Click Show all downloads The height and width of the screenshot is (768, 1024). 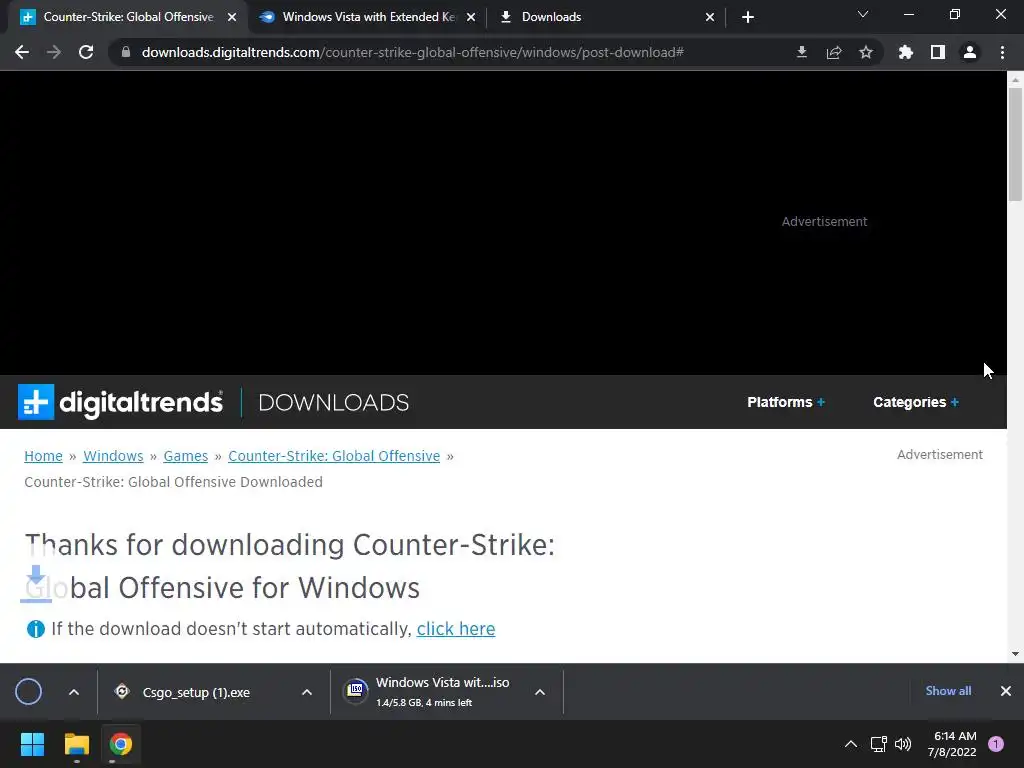point(948,691)
